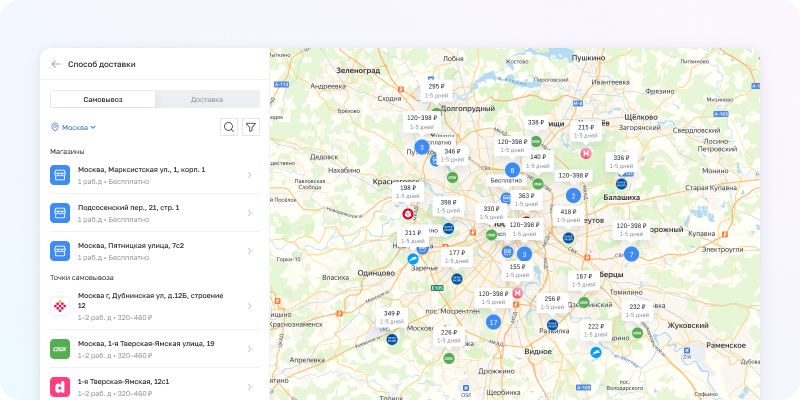800x400 pixels.
Task: Click the green CDEK logo for 1-я Тверская-Ямская улица, 19
Action: click(60, 349)
